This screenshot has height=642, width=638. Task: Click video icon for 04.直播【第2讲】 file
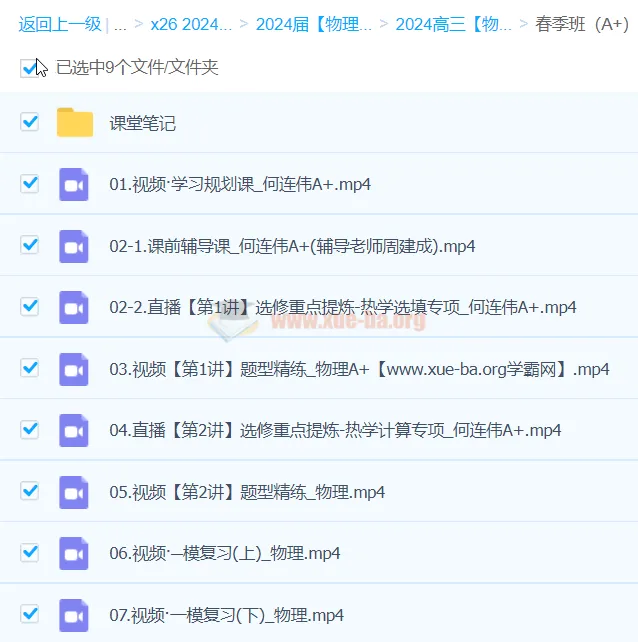[x=75, y=430]
